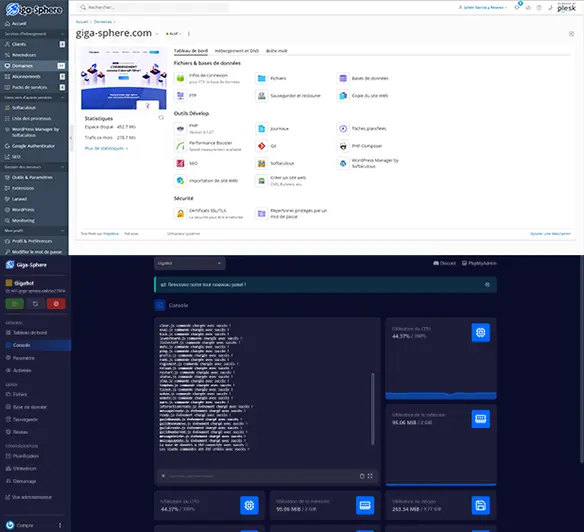The image size is (584, 532).
Task: Switch to Boîte mail tab
Action: [x=276, y=51]
